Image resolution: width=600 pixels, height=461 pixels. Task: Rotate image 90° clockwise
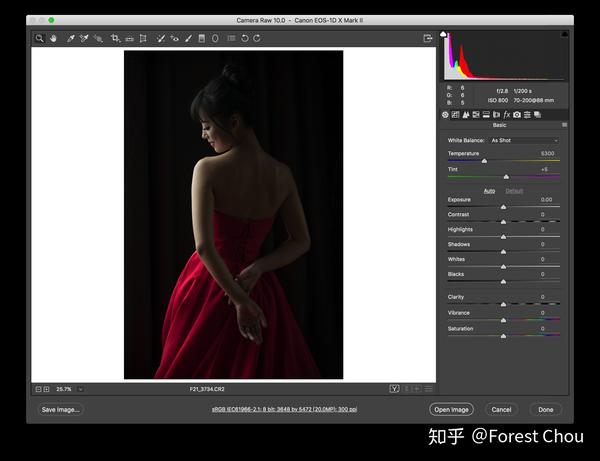[257, 38]
